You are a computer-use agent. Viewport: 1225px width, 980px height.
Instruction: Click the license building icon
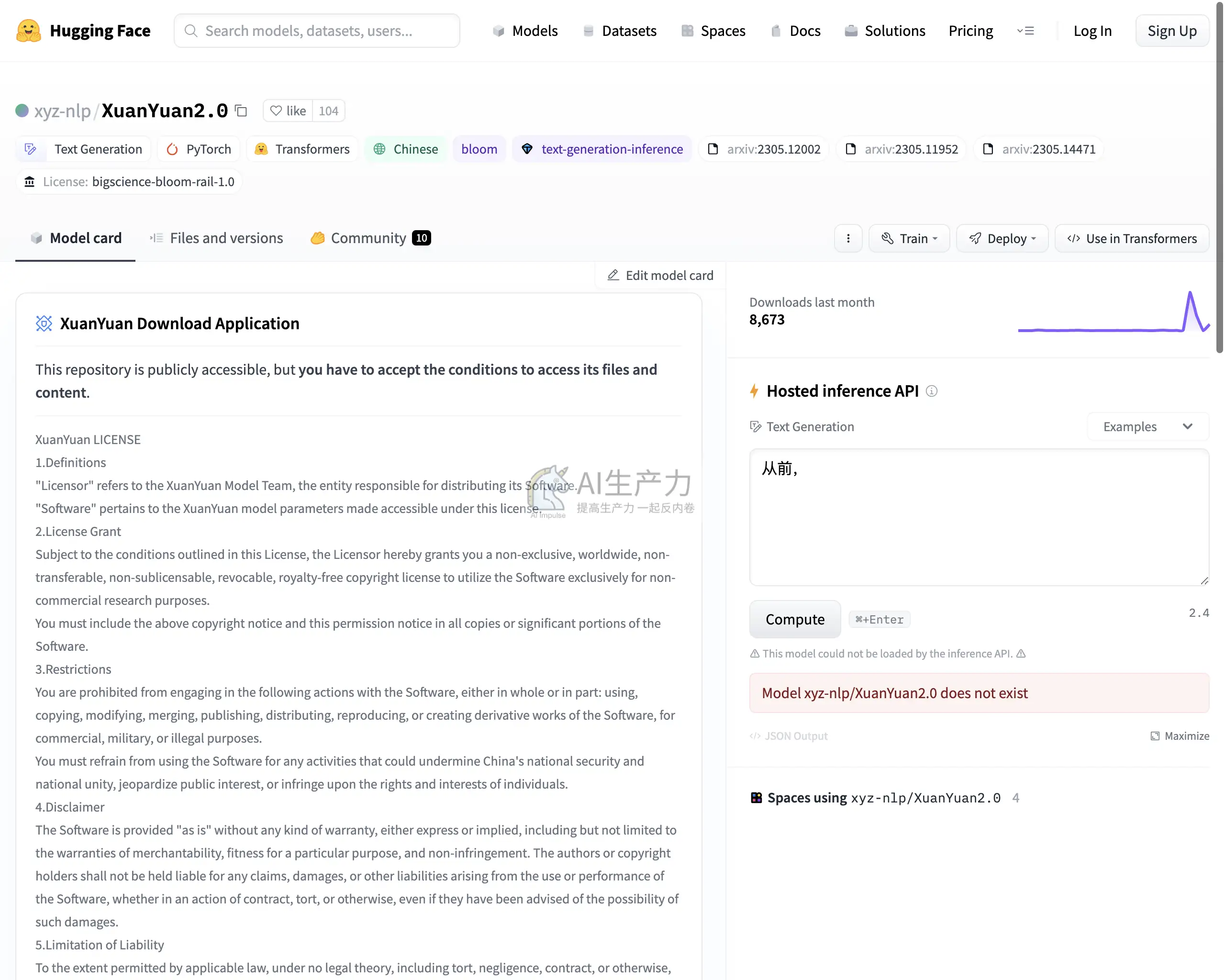coord(30,182)
